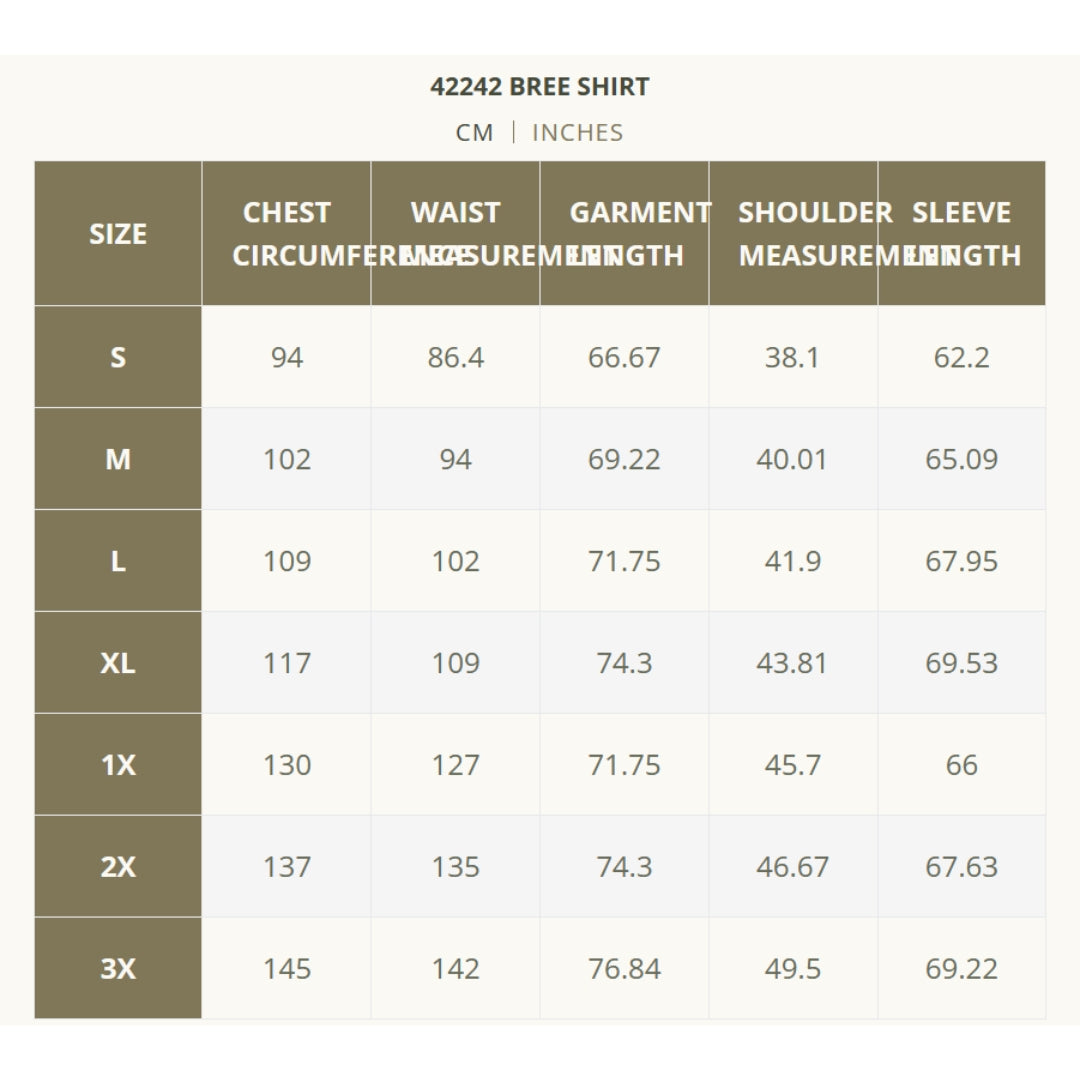The width and height of the screenshot is (1080, 1080).
Task: Click the 42242 BREE SHIRT title
Action: [539, 87]
